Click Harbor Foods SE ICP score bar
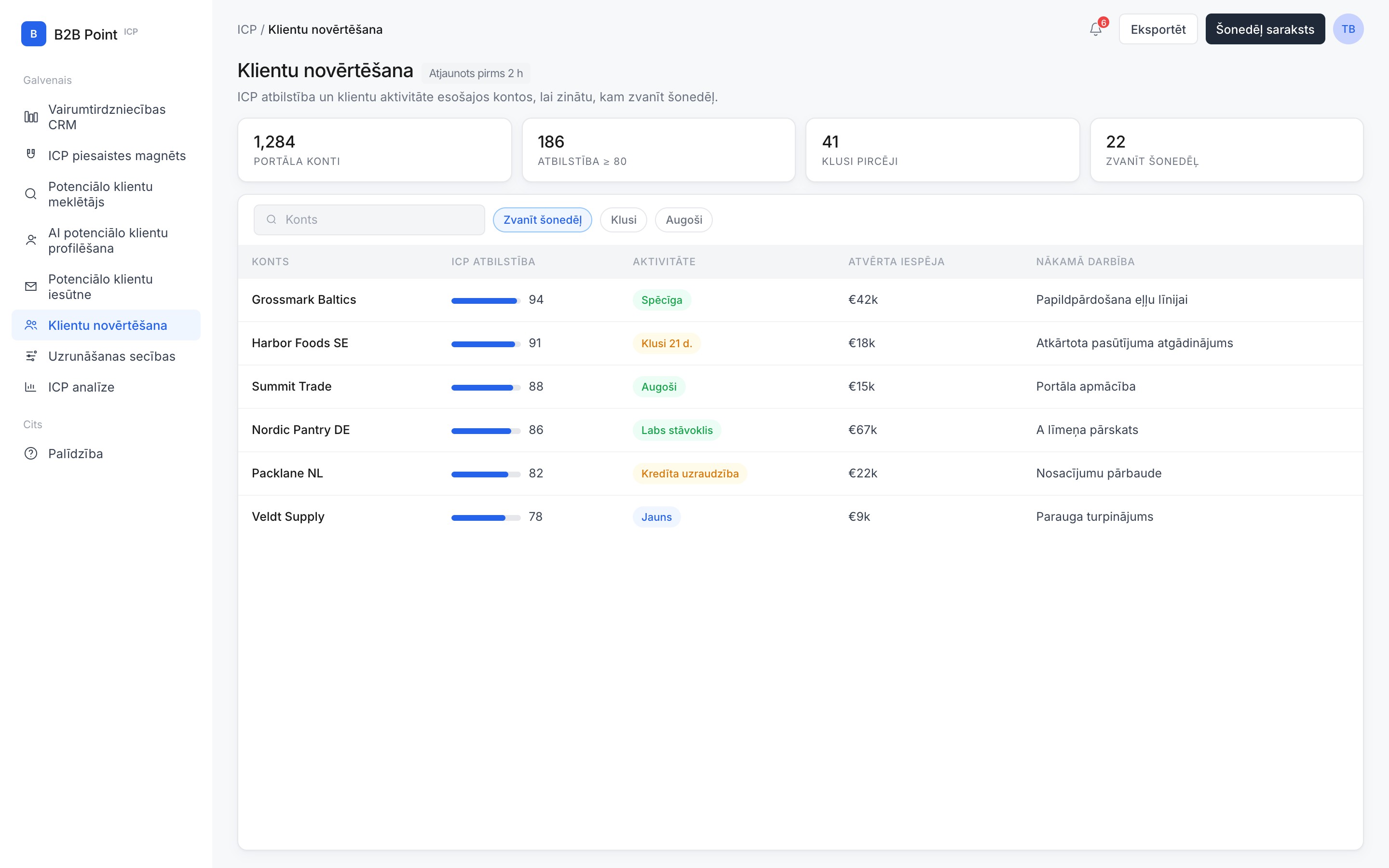1389x868 pixels. [486, 344]
